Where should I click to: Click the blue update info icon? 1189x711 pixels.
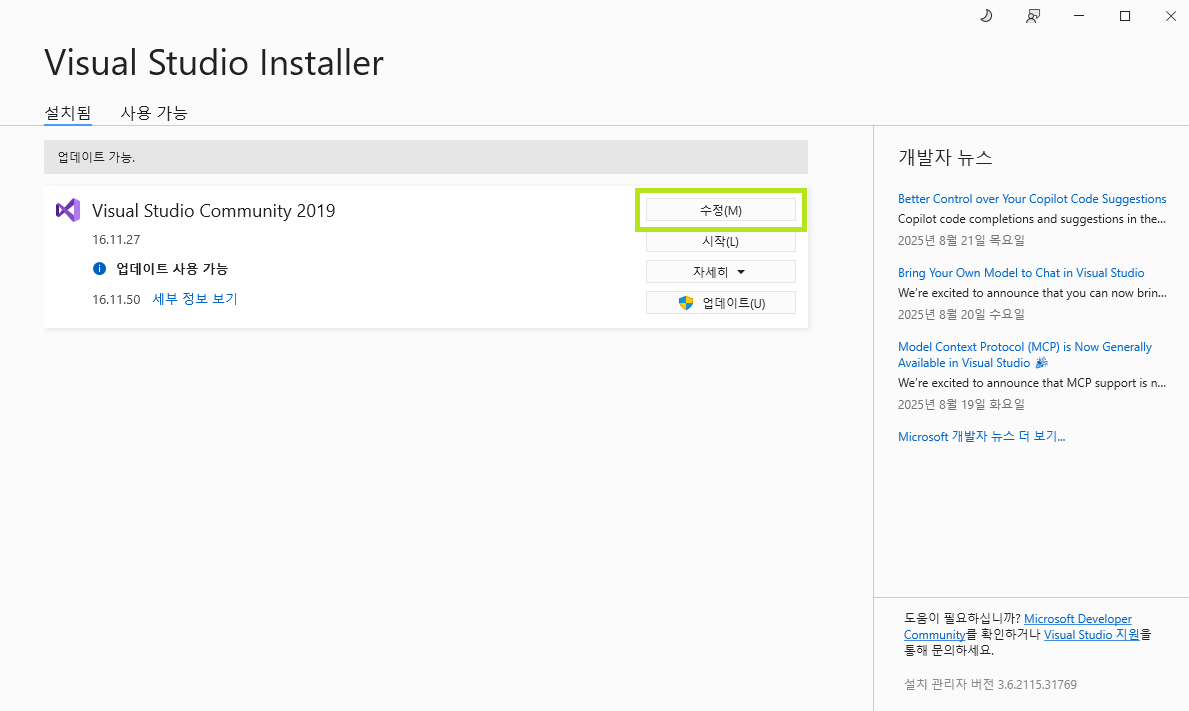pyautogui.click(x=99, y=268)
